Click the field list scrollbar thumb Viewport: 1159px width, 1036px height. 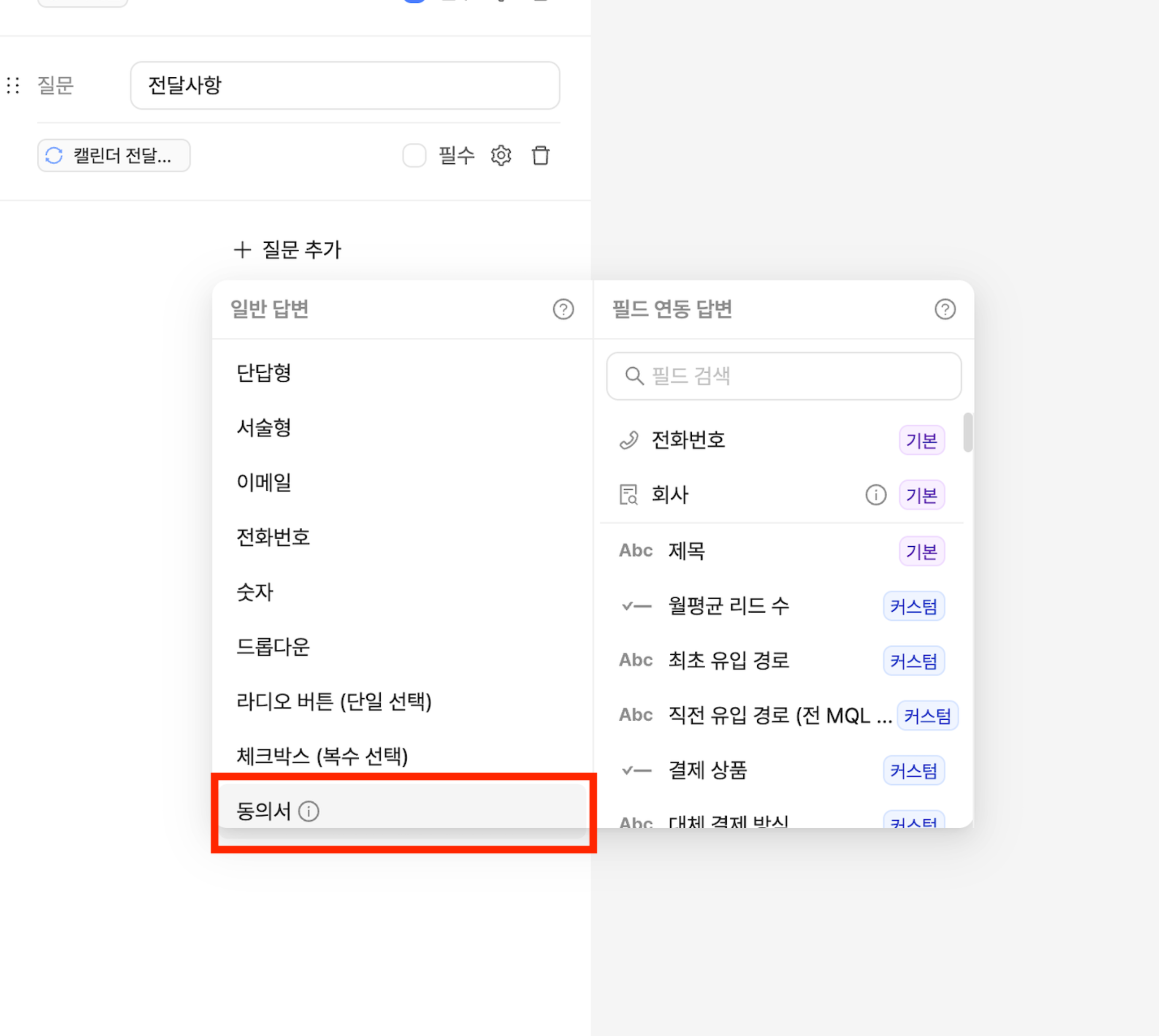(967, 433)
